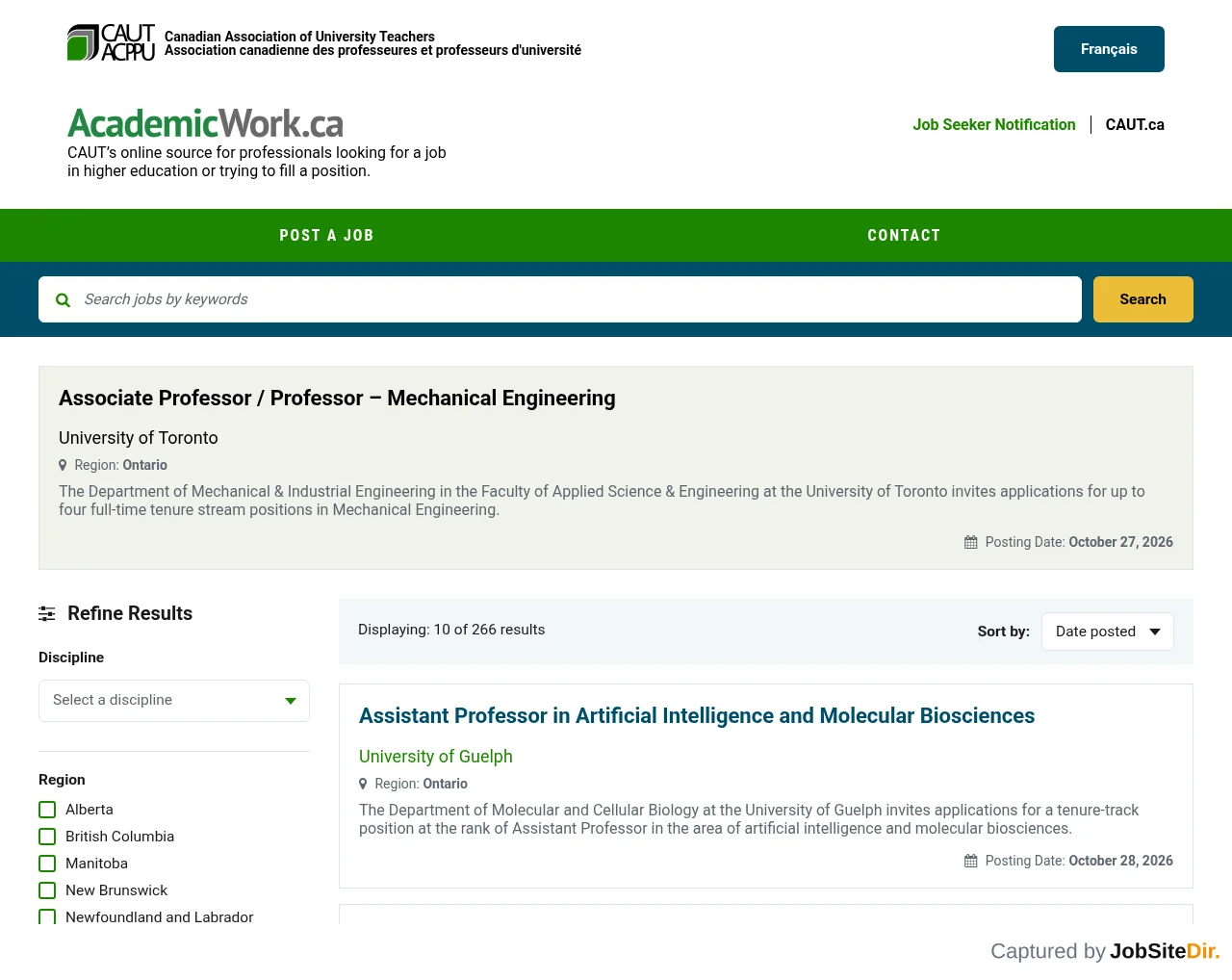The height and width of the screenshot is (980, 1232).
Task: Click the University of Toronto employer name
Action: 139,438
